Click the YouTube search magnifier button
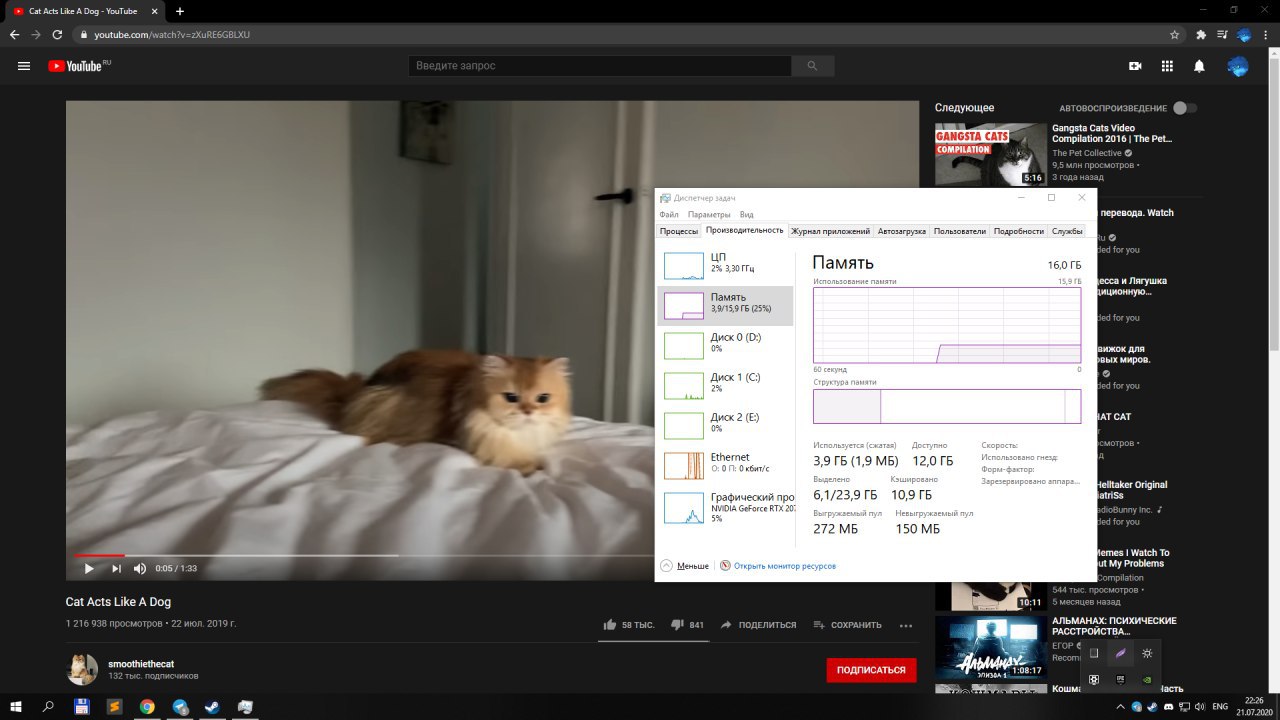 (812, 66)
